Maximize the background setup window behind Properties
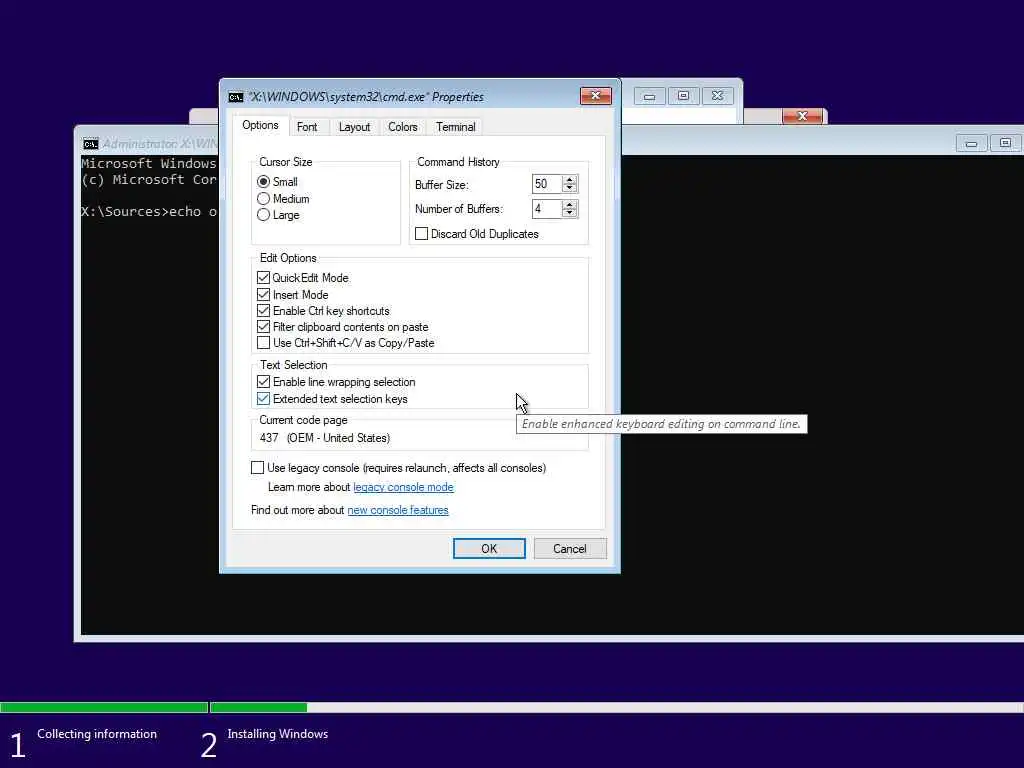This screenshot has width=1024, height=768. coord(683,97)
